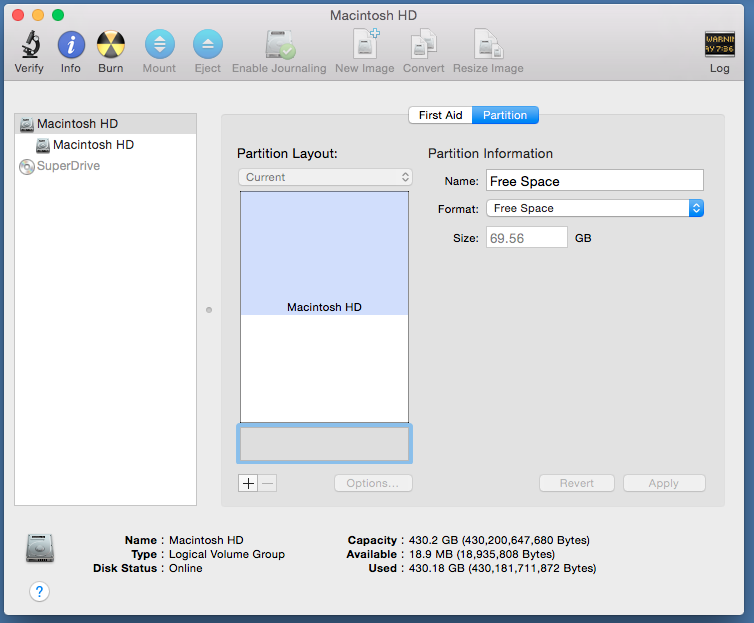Click the Partition Layout label
The image size is (754, 623).
pos(287,154)
